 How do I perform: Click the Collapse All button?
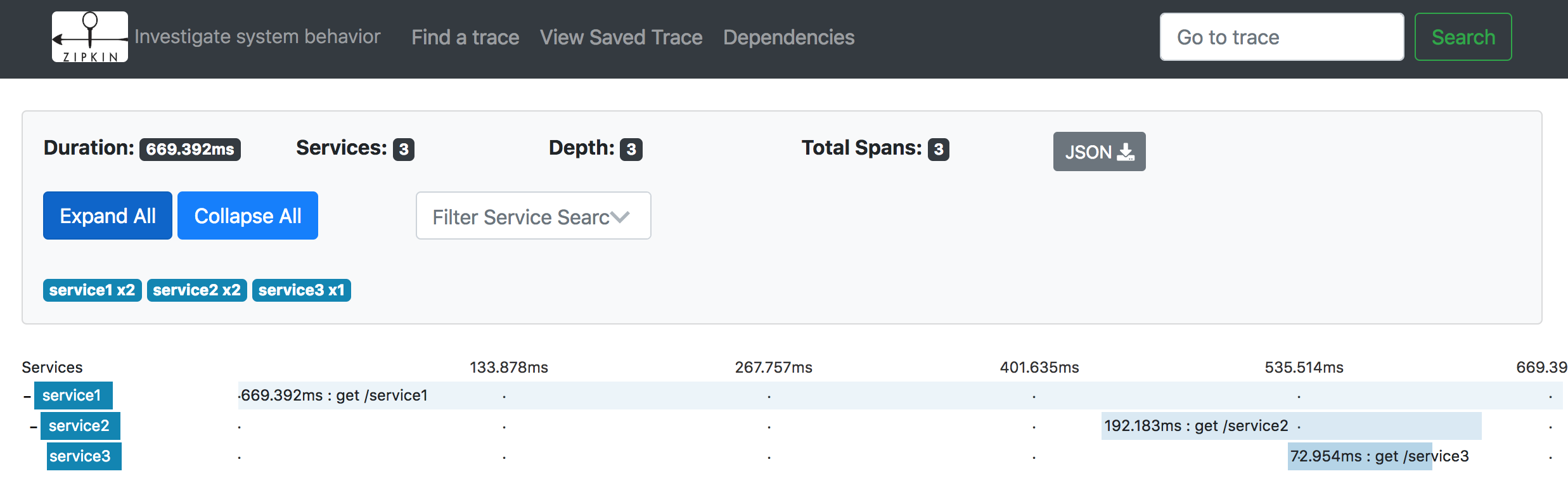(248, 216)
